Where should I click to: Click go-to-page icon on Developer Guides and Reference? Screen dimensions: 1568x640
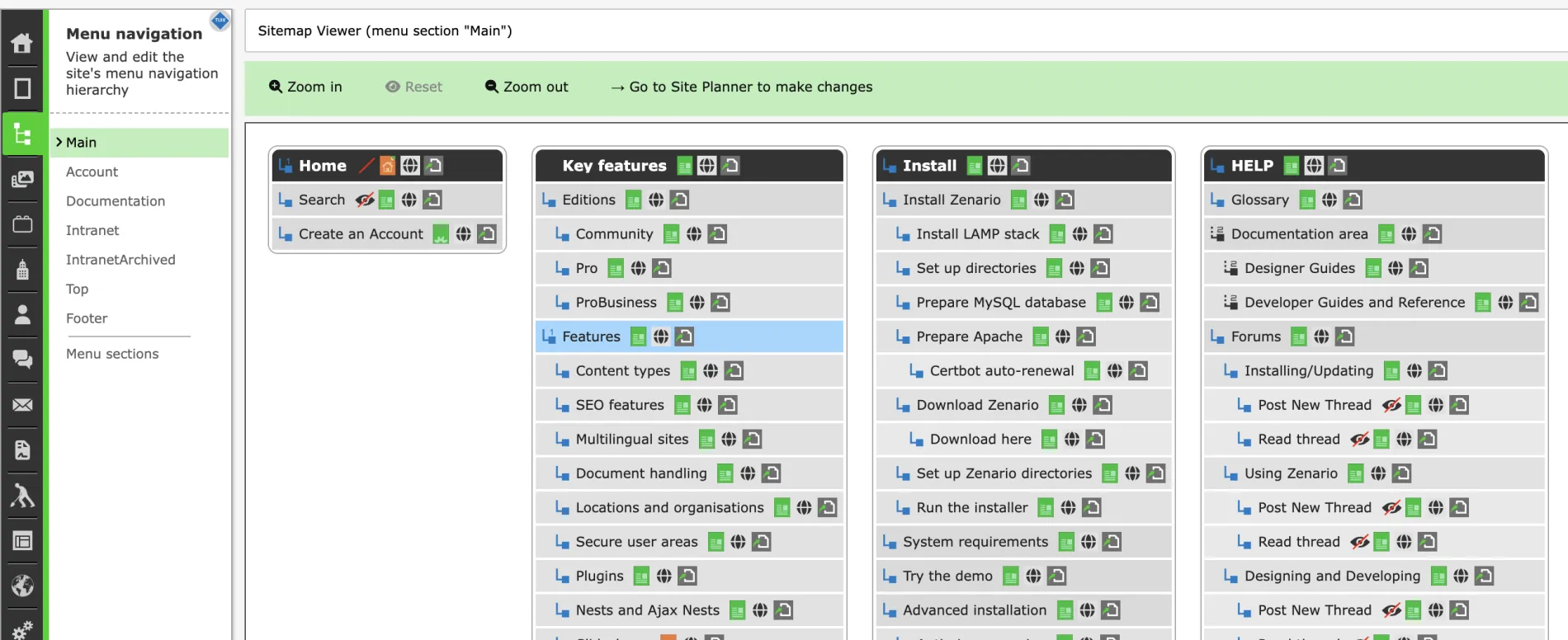1528,303
